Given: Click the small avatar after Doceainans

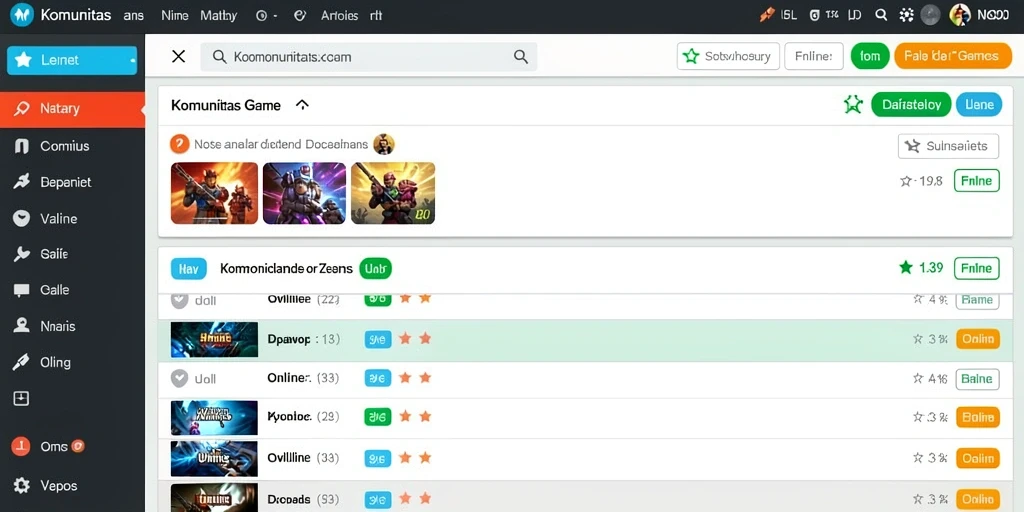Looking at the screenshot, I should [384, 144].
